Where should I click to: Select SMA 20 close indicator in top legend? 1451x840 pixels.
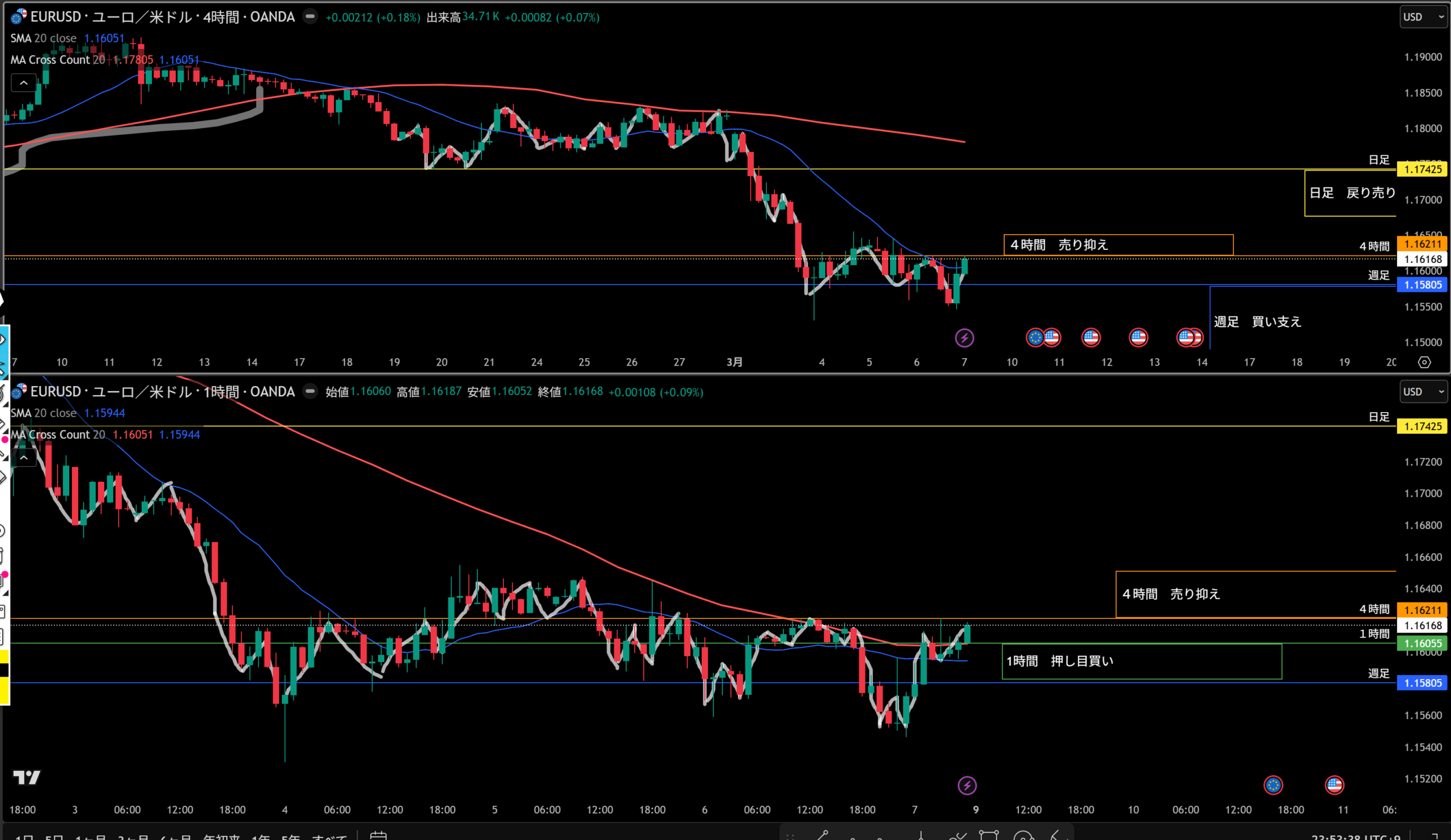point(43,38)
